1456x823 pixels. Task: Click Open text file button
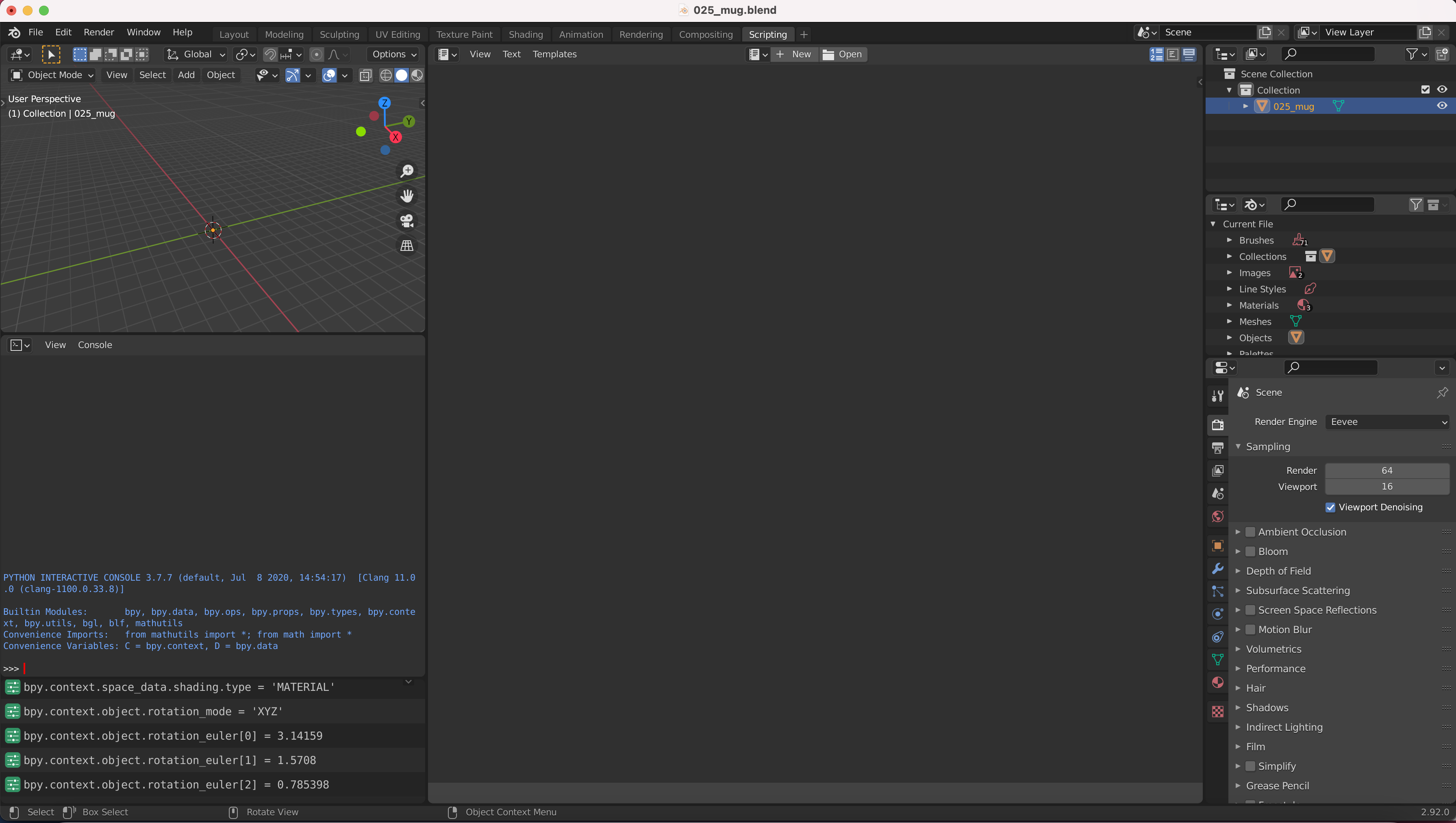click(843, 54)
